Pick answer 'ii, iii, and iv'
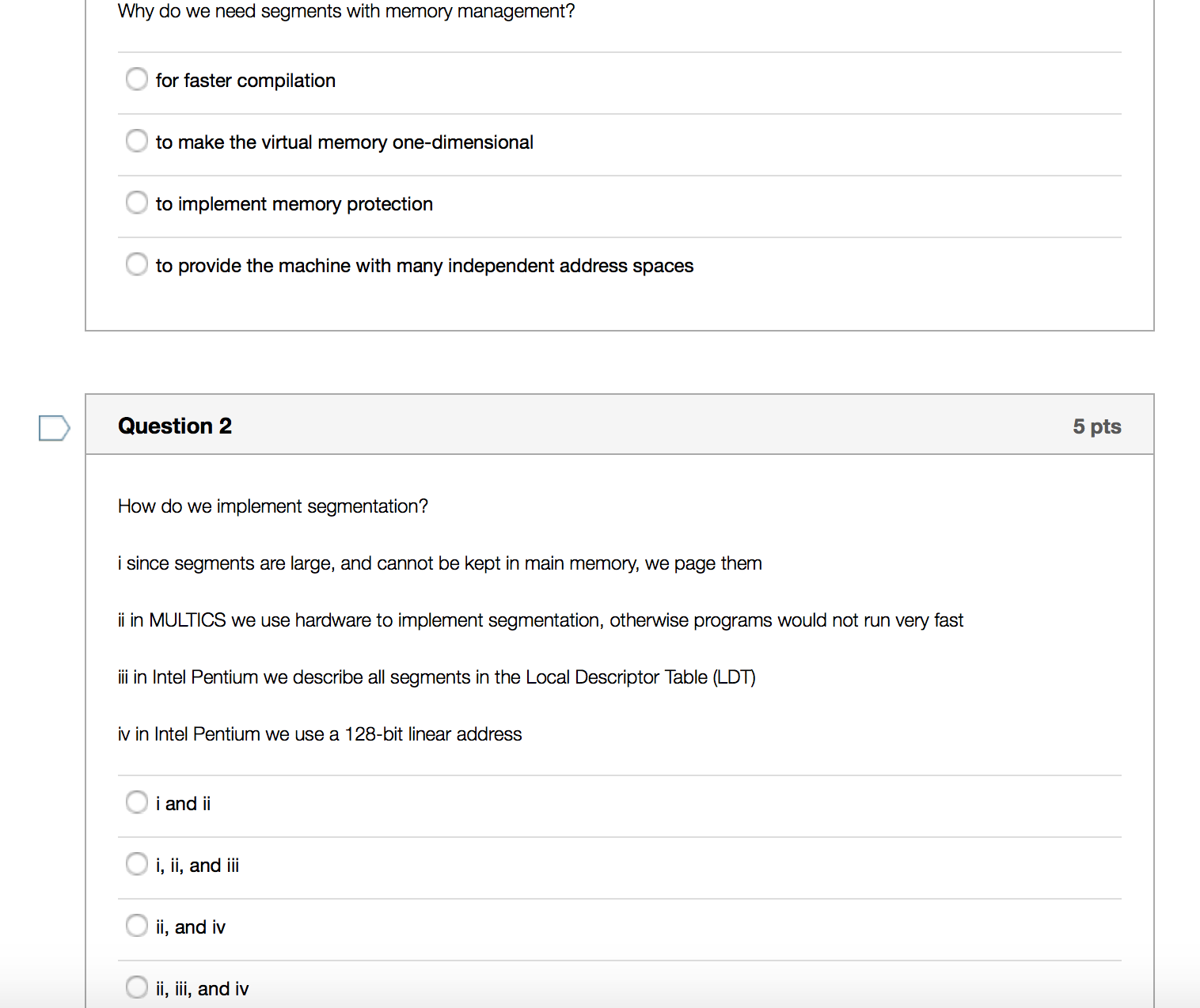The image size is (1200, 1008). coord(136,987)
